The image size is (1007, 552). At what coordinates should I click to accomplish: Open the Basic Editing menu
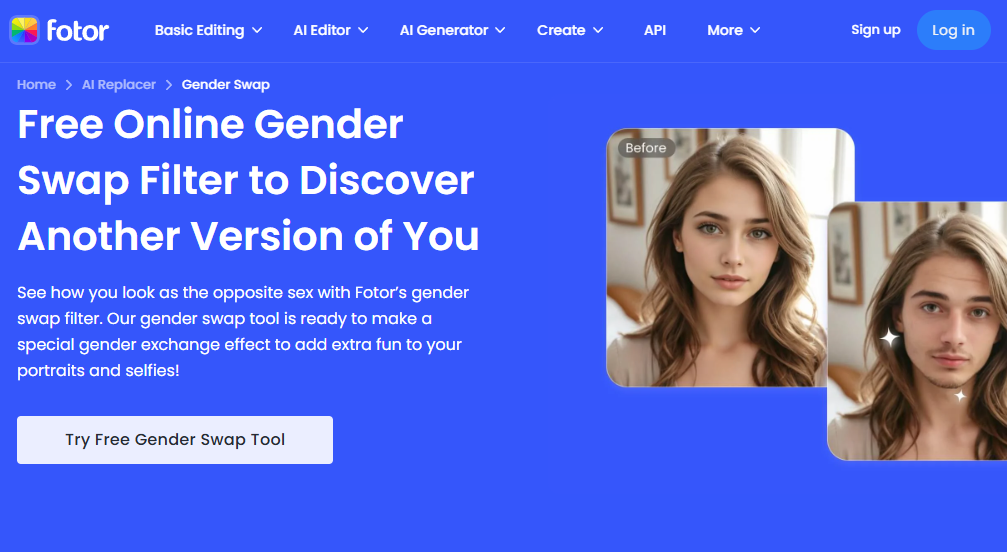199,30
